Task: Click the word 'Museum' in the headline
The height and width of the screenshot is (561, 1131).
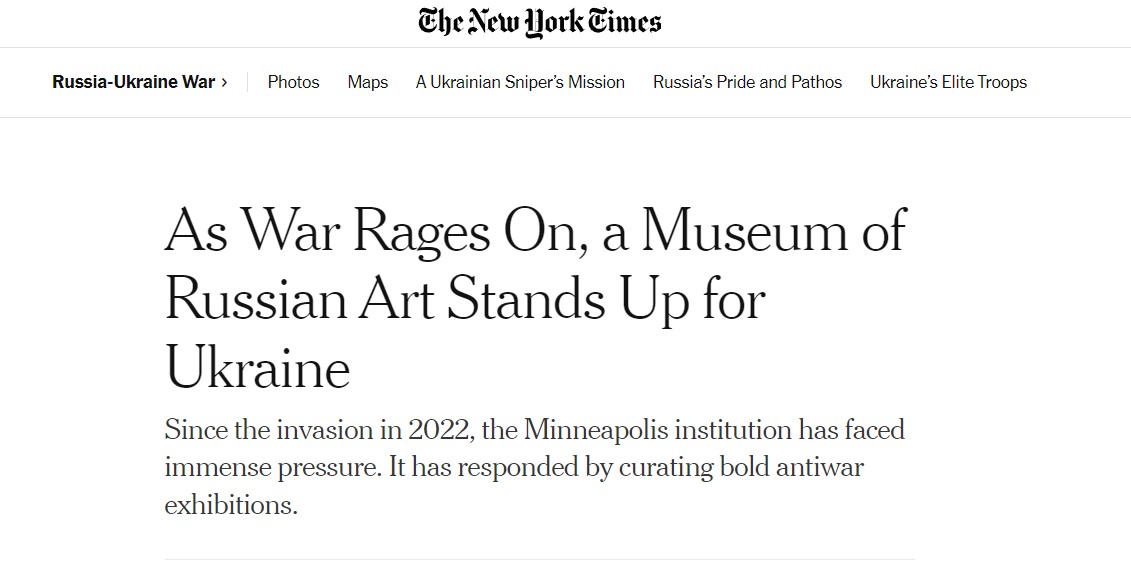Action: pos(745,231)
